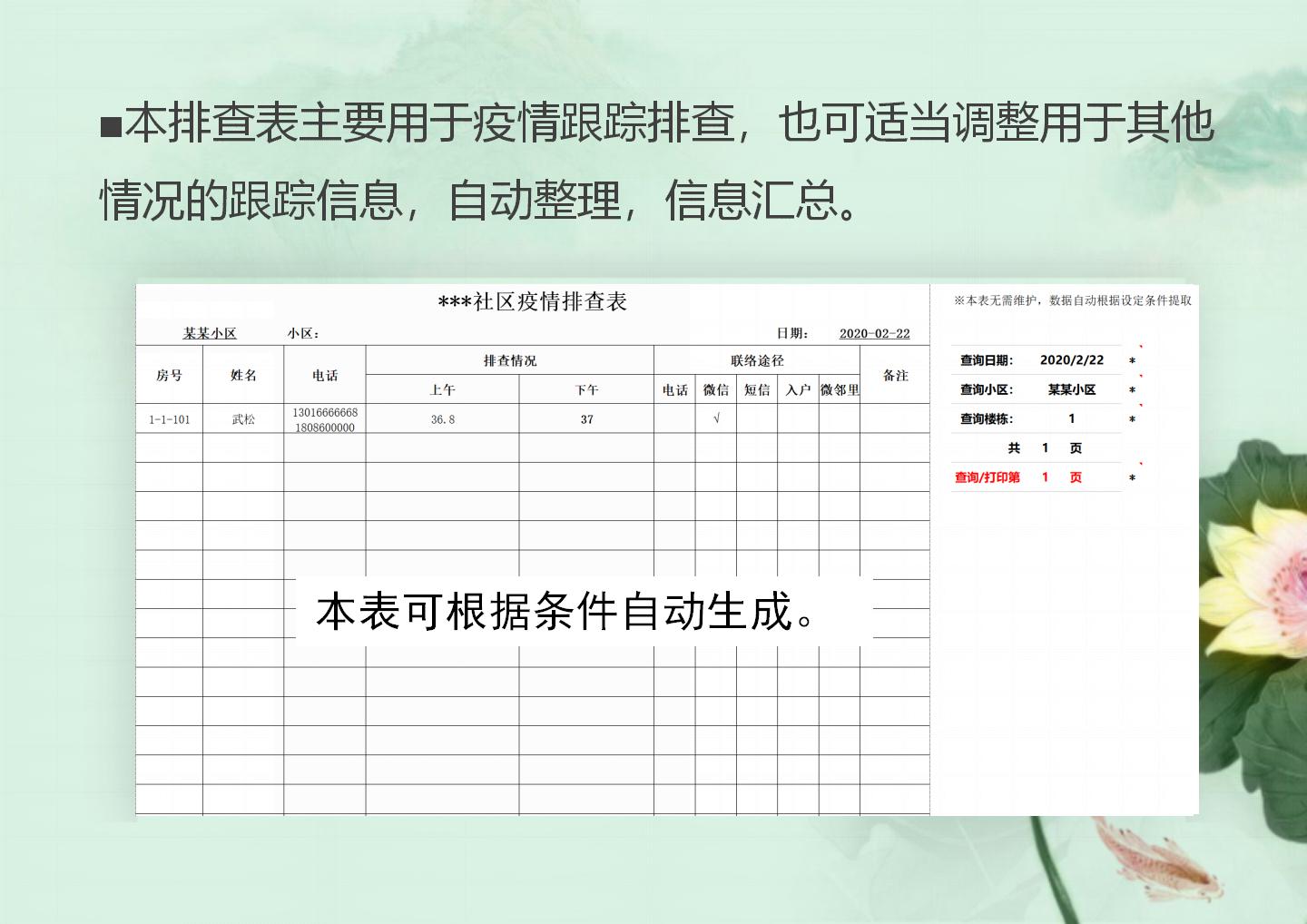Screen dimensions: 1307x924
Task: Click the 姓名 column header
Action: click(x=243, y=375)
